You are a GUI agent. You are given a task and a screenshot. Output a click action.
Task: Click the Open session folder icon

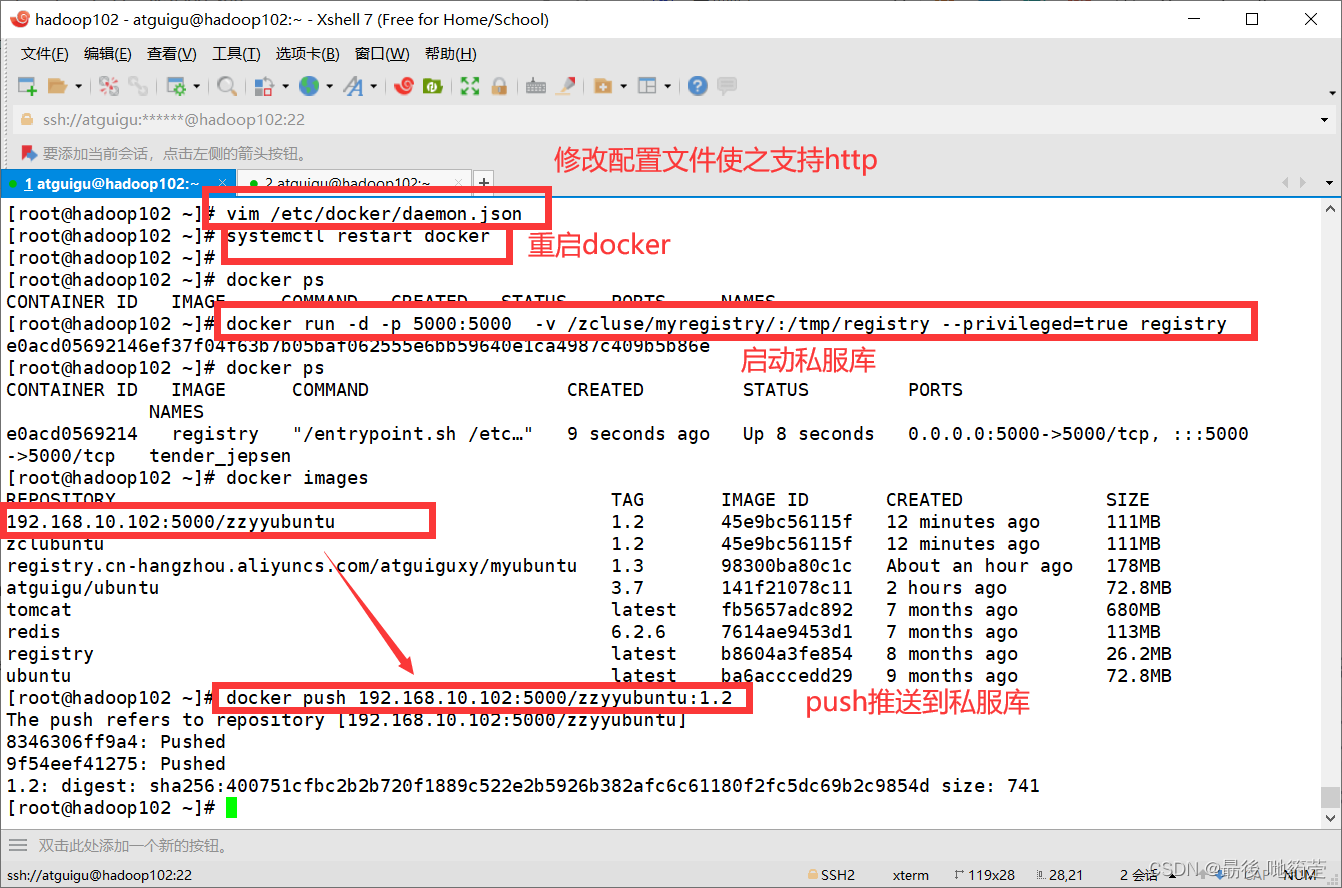(57, 86)
